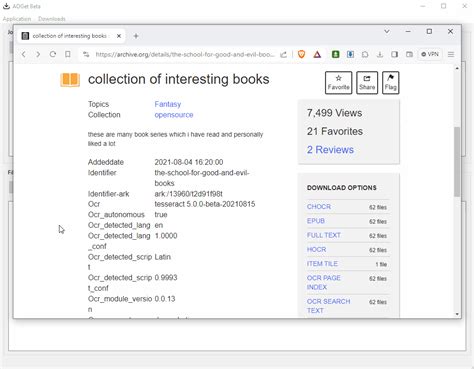Reload the archive.org page
Image resolution: width=474 pixels, height=369 pixels.
[53, 54]
